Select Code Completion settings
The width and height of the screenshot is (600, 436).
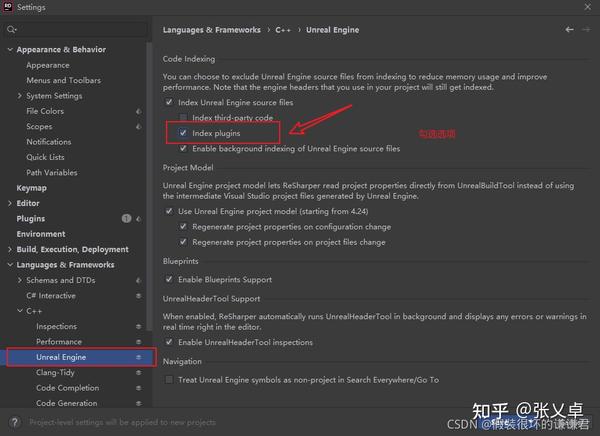(67, 388)
